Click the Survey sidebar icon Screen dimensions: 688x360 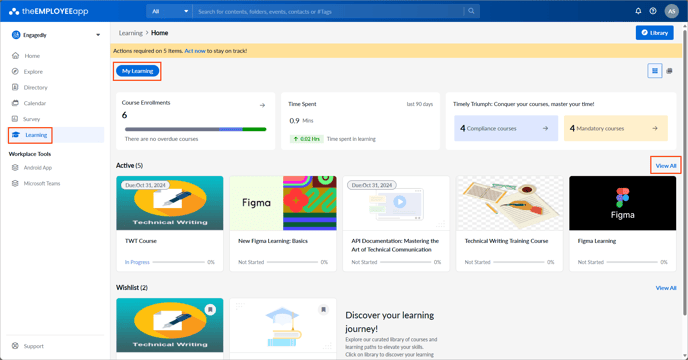pos(15,119)
